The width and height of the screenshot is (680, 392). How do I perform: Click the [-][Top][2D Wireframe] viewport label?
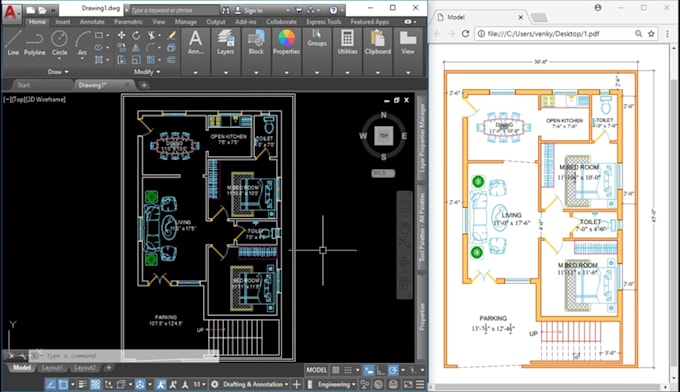(x=35, y=99)
